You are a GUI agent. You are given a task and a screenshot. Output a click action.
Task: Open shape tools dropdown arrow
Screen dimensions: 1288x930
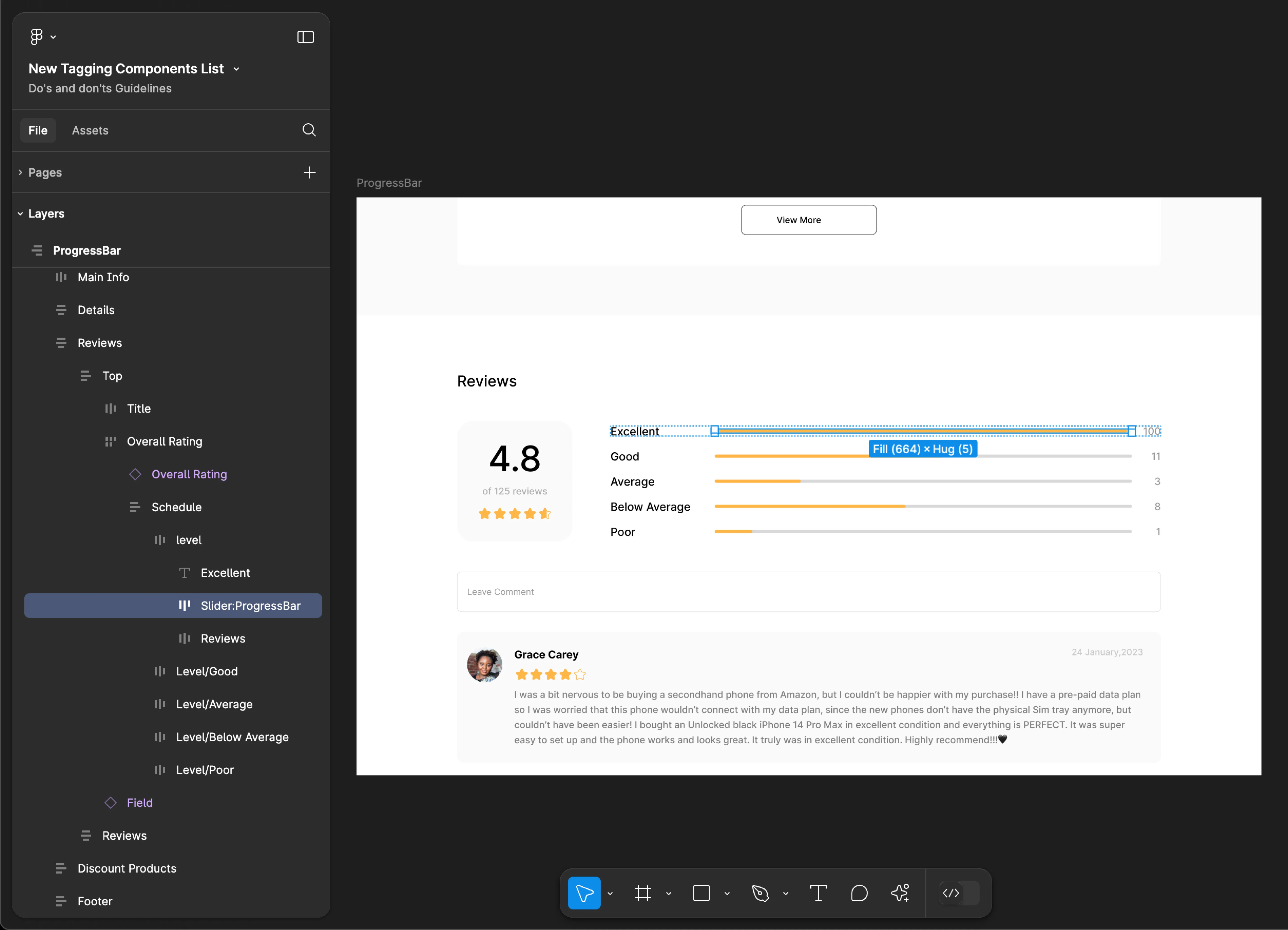coord(727,894)
